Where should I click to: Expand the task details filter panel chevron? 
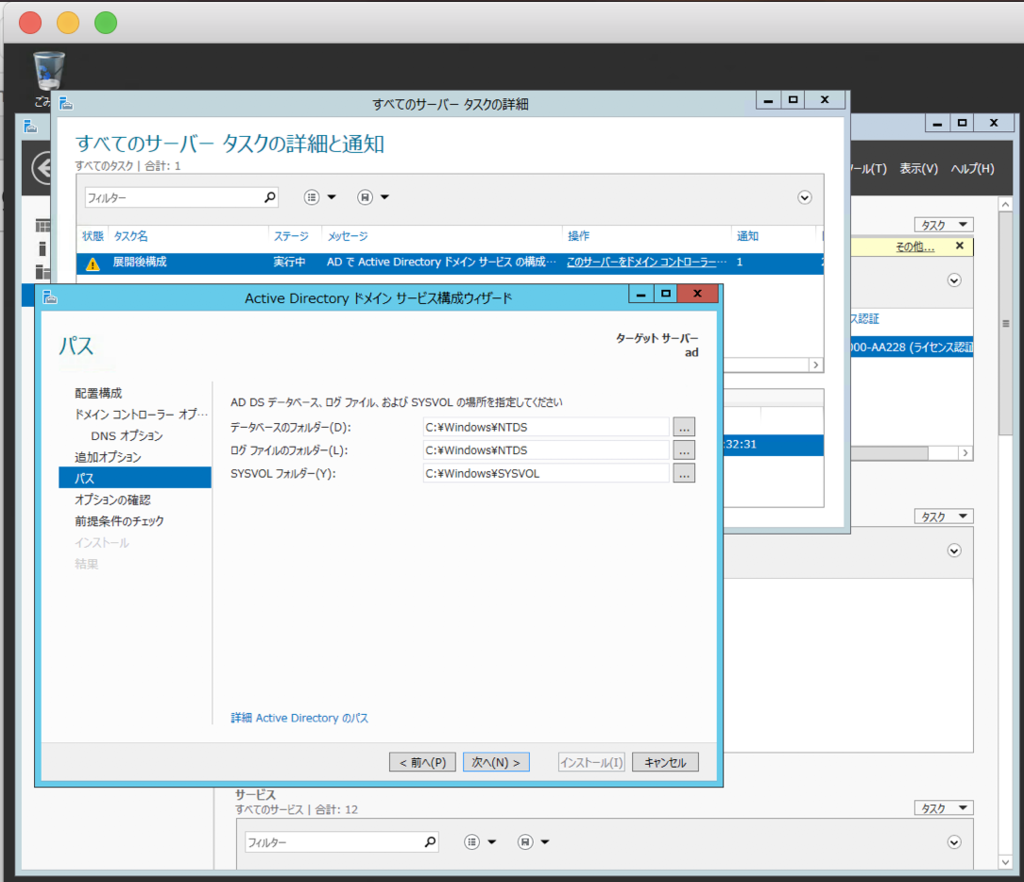coord(805,198)
